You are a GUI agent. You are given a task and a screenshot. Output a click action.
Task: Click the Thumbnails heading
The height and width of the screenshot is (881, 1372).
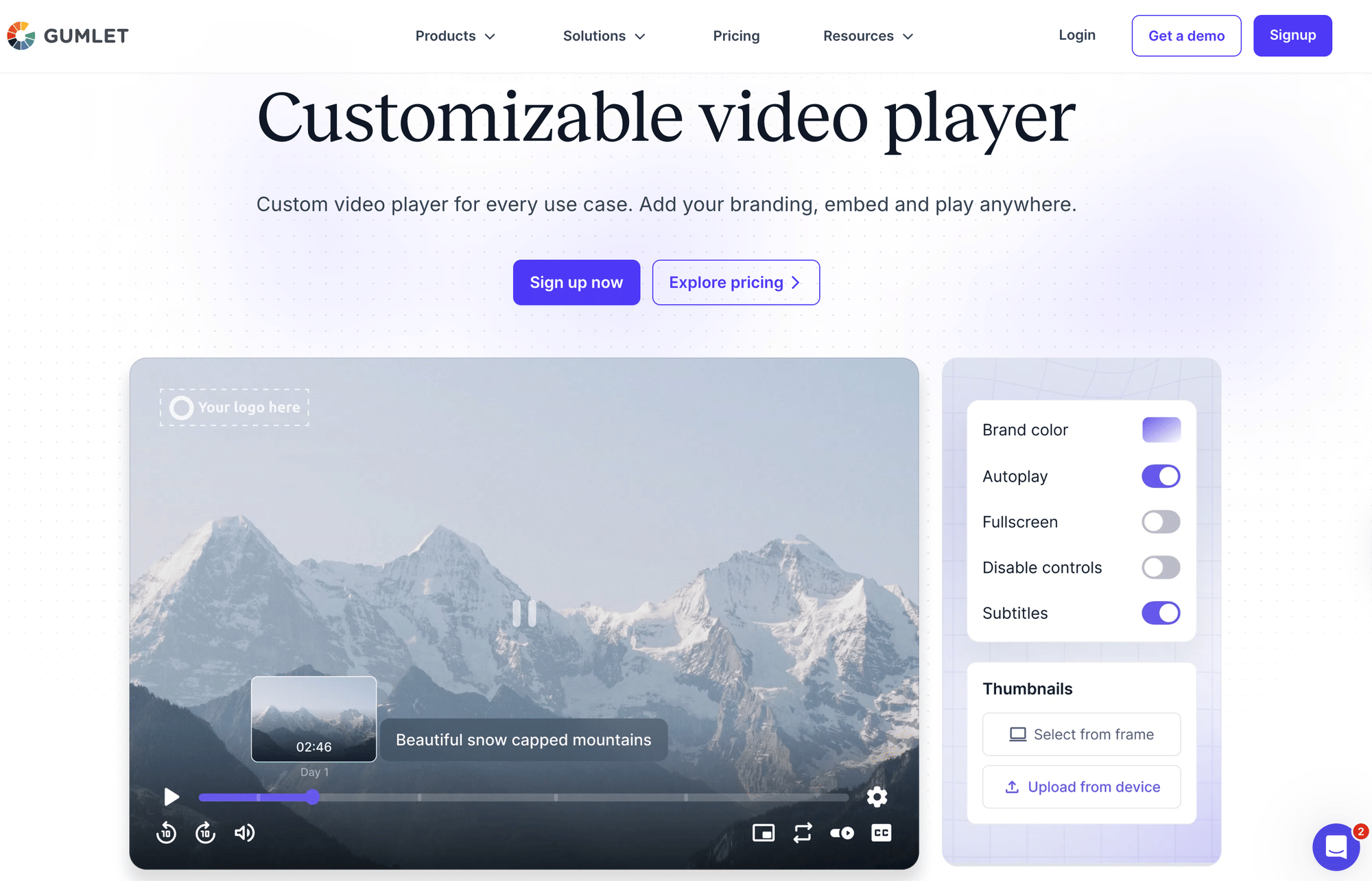pos(1027,689)
